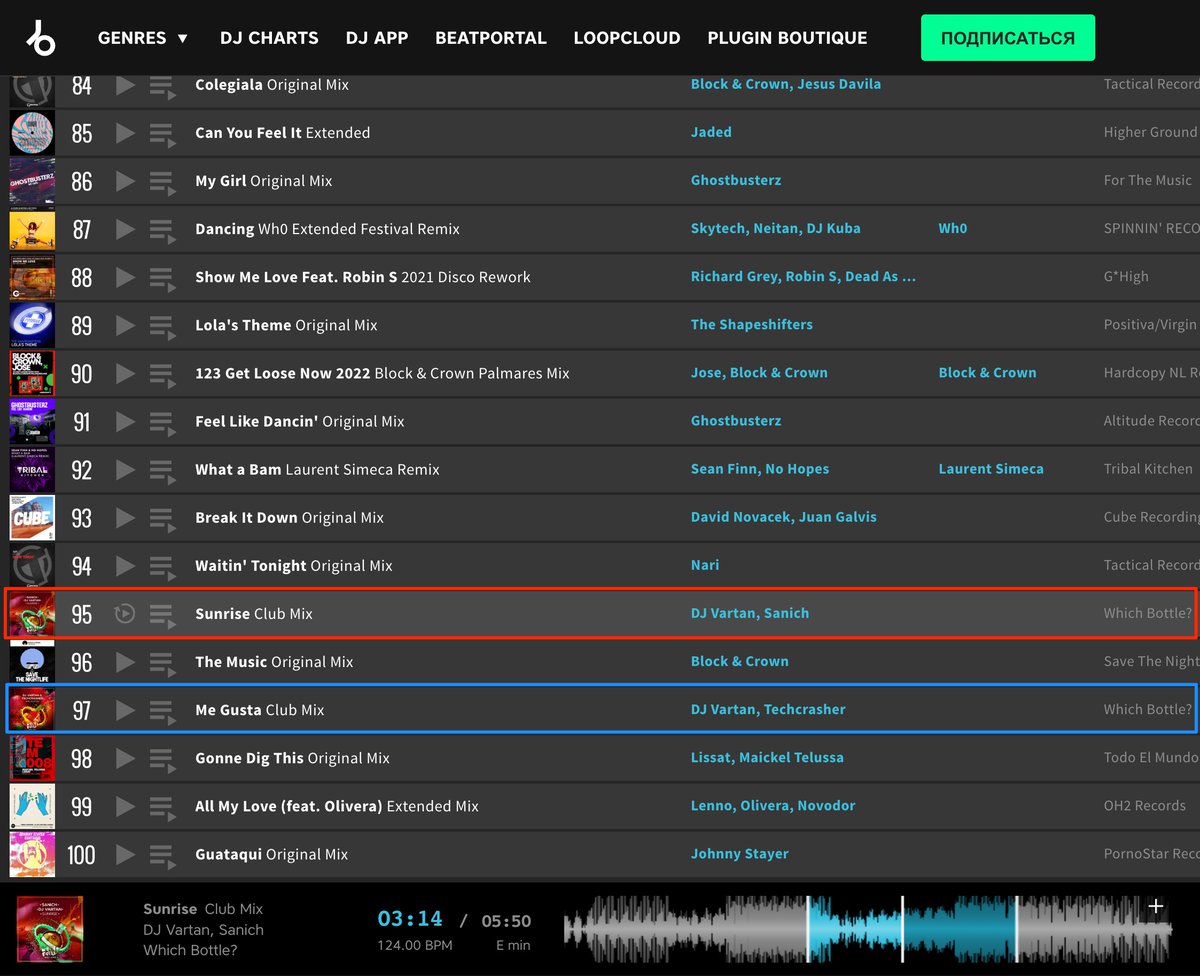Click the Beatport logo in the top bar
Viewport: 1200px width, 976px height.
[x=41, y=37]
